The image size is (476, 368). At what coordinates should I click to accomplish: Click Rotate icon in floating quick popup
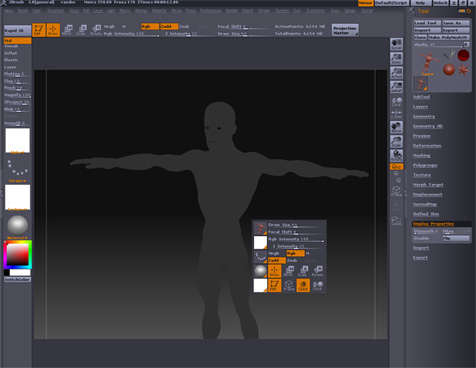[318, 271]
